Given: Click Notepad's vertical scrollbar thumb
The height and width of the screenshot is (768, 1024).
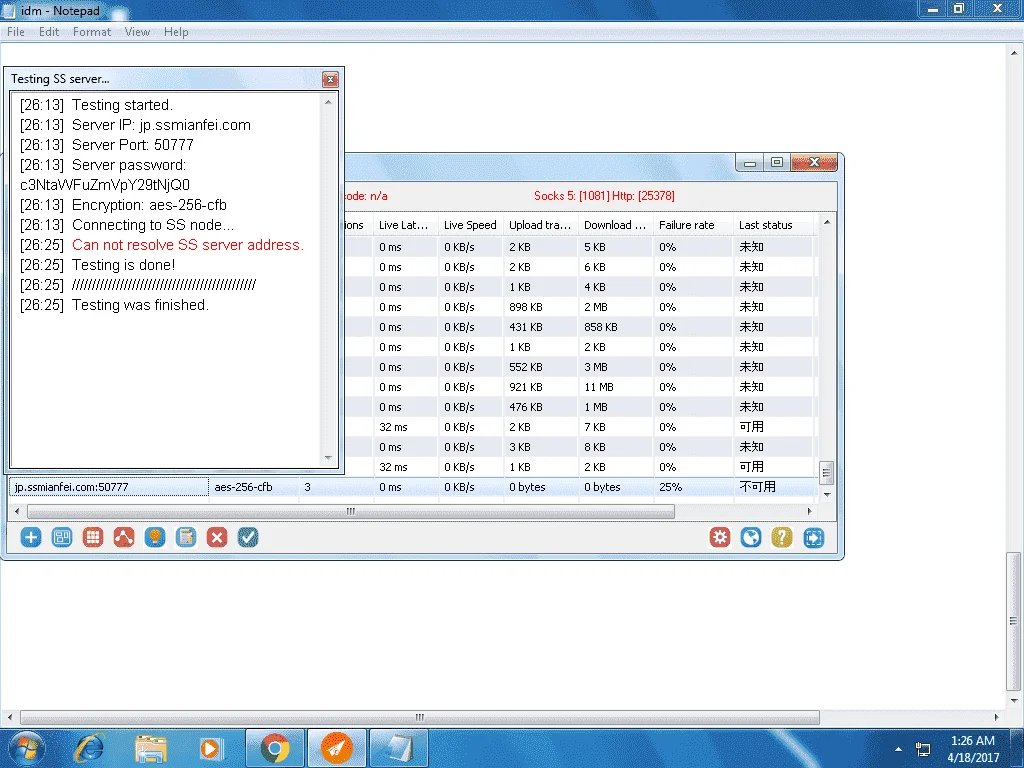Looking at the screenshot, I should click(1013, 620).
